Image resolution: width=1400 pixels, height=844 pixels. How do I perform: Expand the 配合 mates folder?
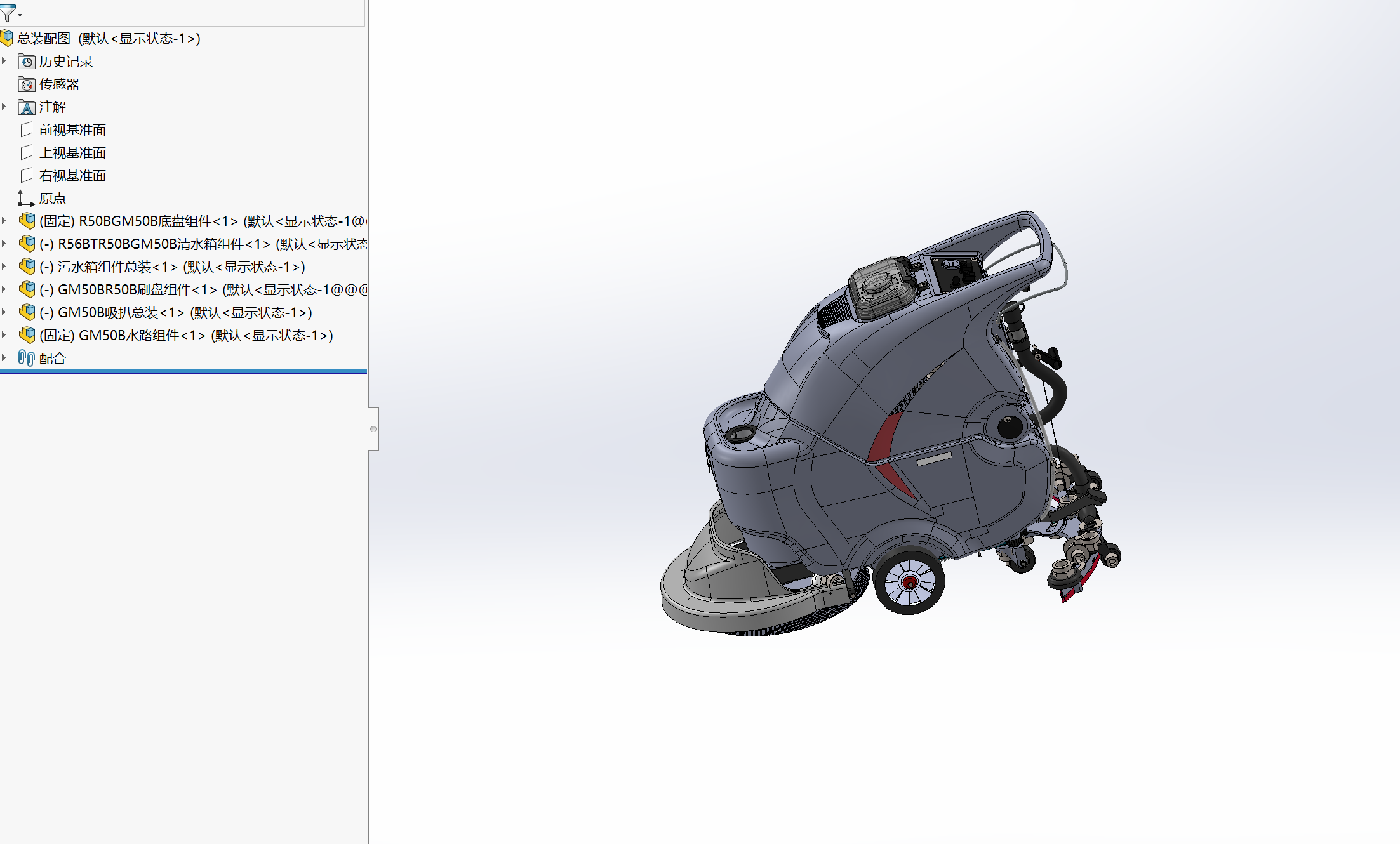[x=4, y=358]
